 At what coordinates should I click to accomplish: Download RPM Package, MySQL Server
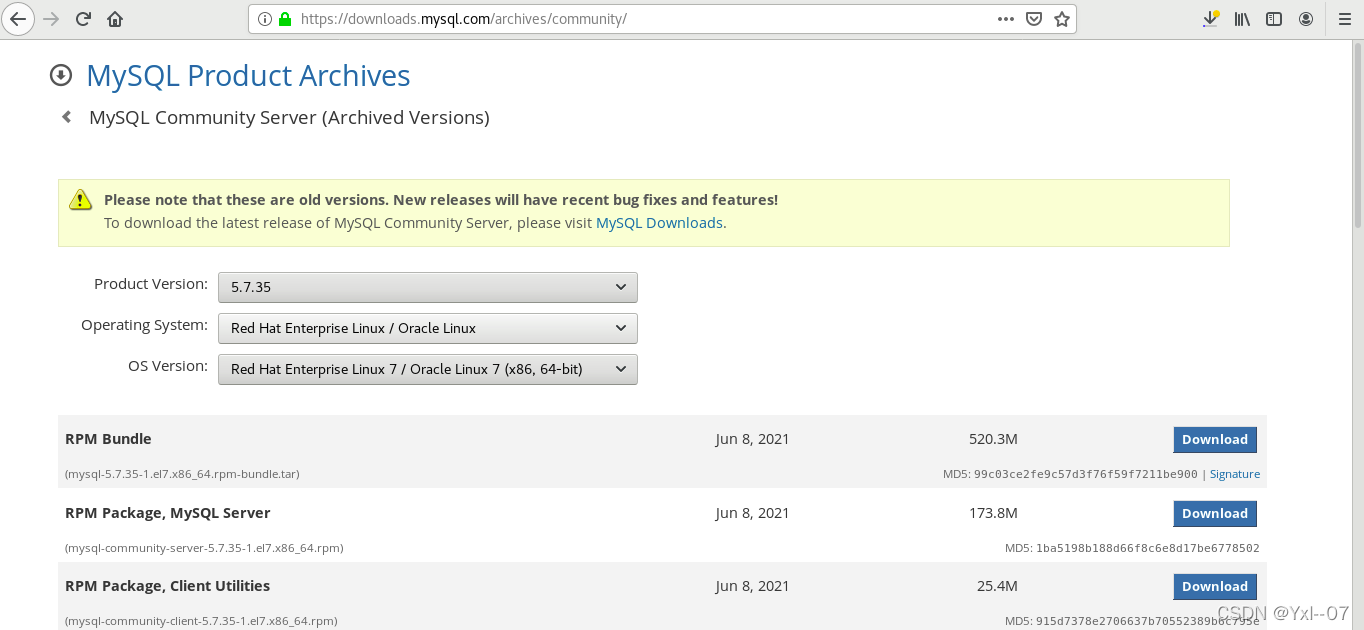coord(1215,513)
